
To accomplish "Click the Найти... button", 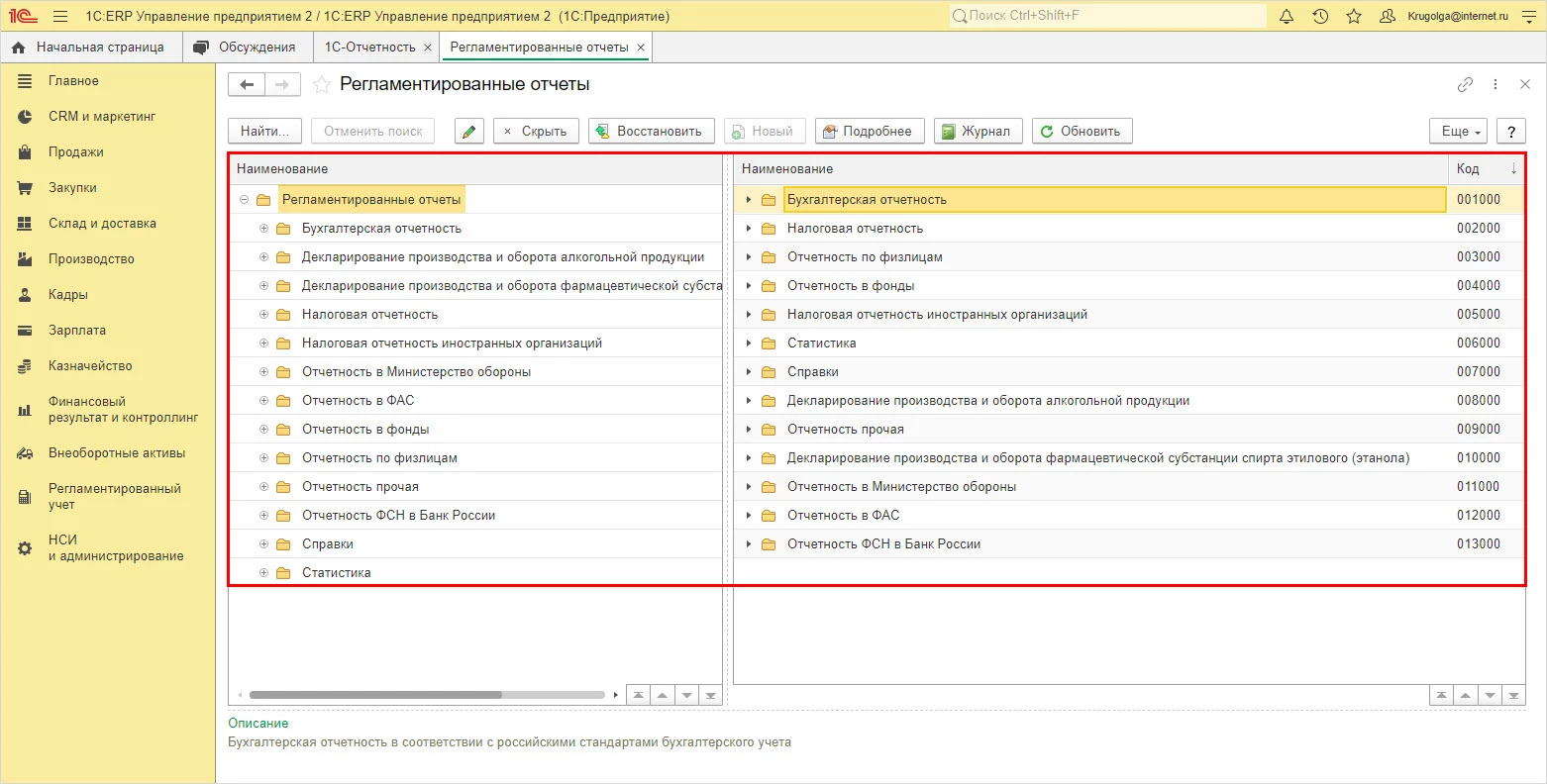I will tap(264, 131).
